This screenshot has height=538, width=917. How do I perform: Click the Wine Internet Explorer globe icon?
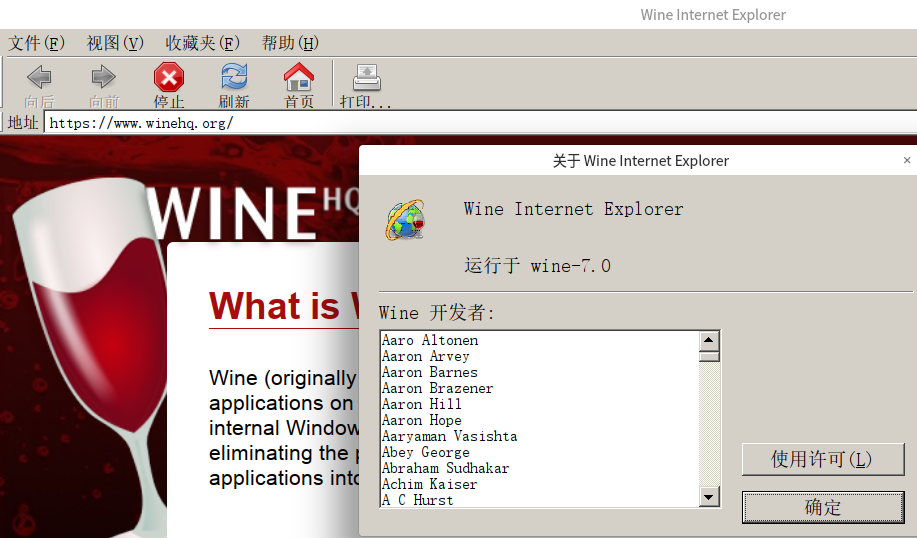pos(405,220)
